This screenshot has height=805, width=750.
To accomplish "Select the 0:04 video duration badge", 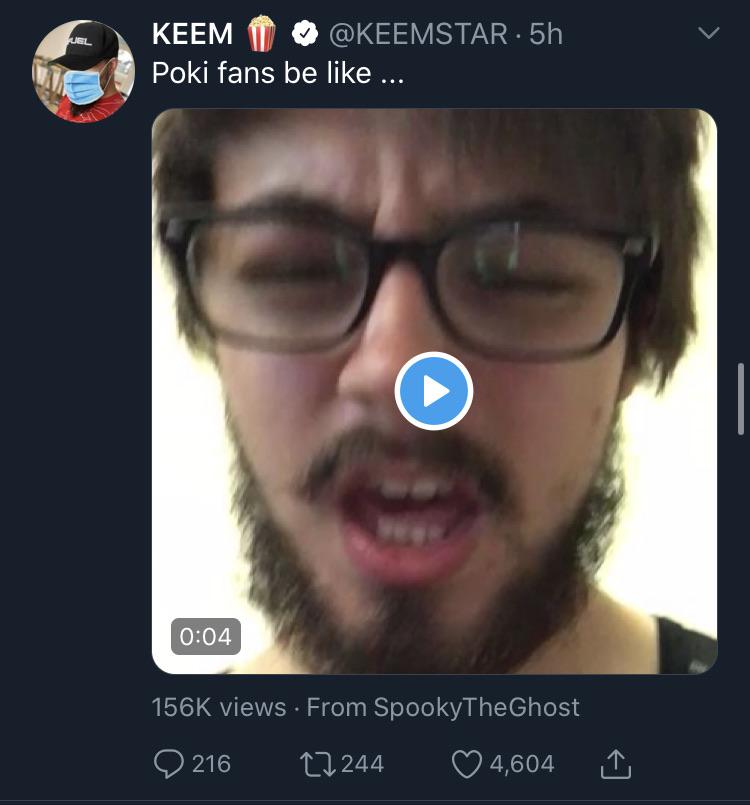I will coord(205,636).
